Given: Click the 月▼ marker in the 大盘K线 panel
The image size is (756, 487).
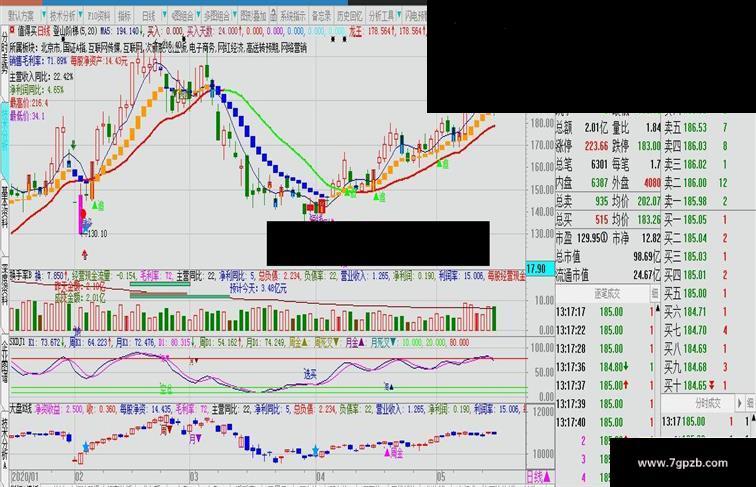Looking at the screenshot, I should (195, 439).
